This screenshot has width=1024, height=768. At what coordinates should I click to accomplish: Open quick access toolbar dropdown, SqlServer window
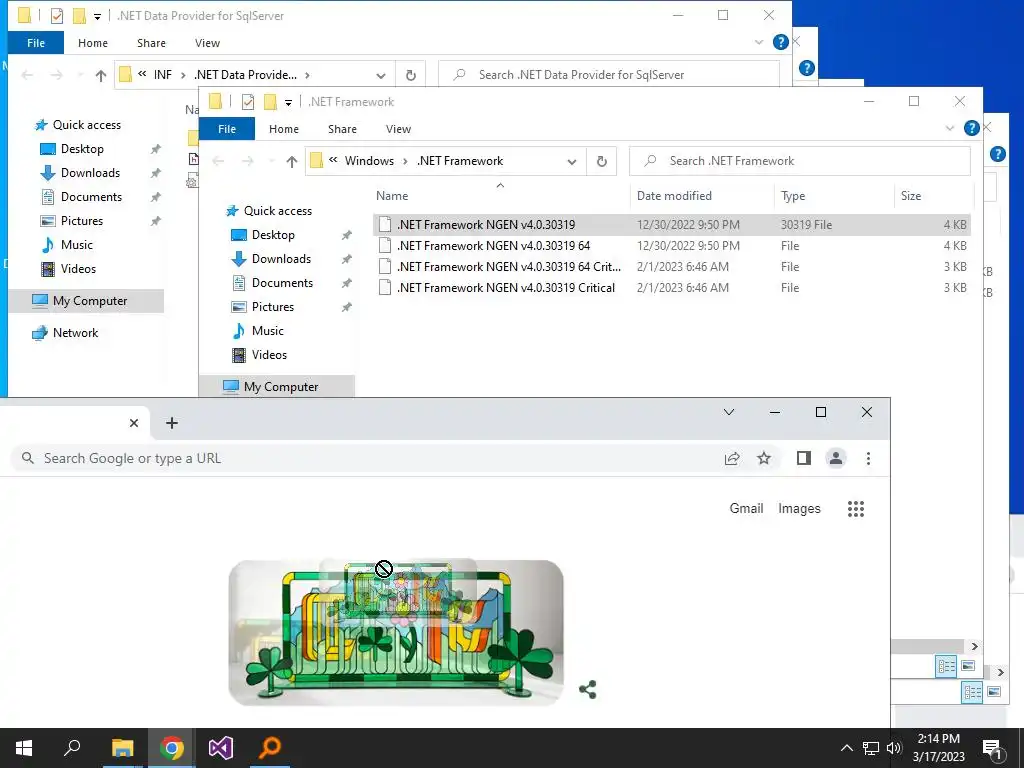[x=97, y=16]
